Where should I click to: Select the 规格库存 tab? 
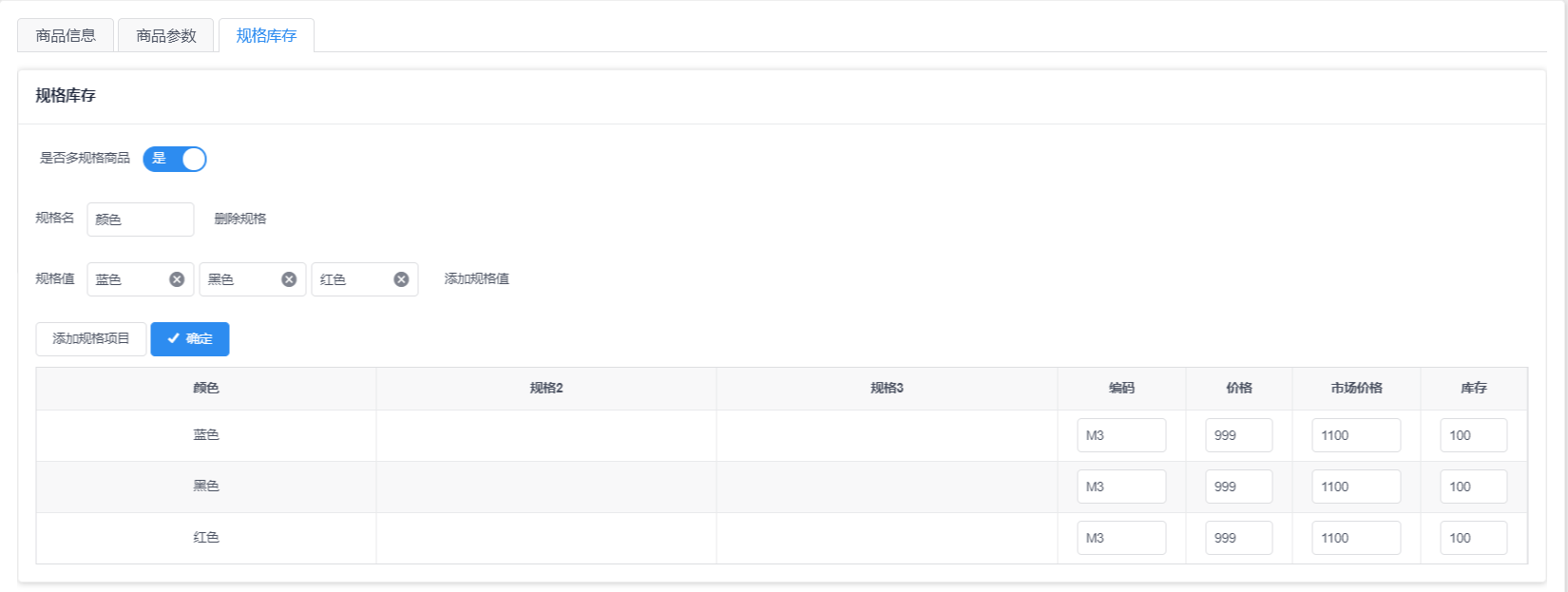coord(266,35)
